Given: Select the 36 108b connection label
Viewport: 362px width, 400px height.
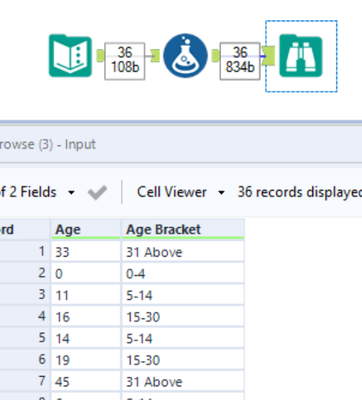Looking at the screenshot, I should pyautogui.click(x=125, y=61).
